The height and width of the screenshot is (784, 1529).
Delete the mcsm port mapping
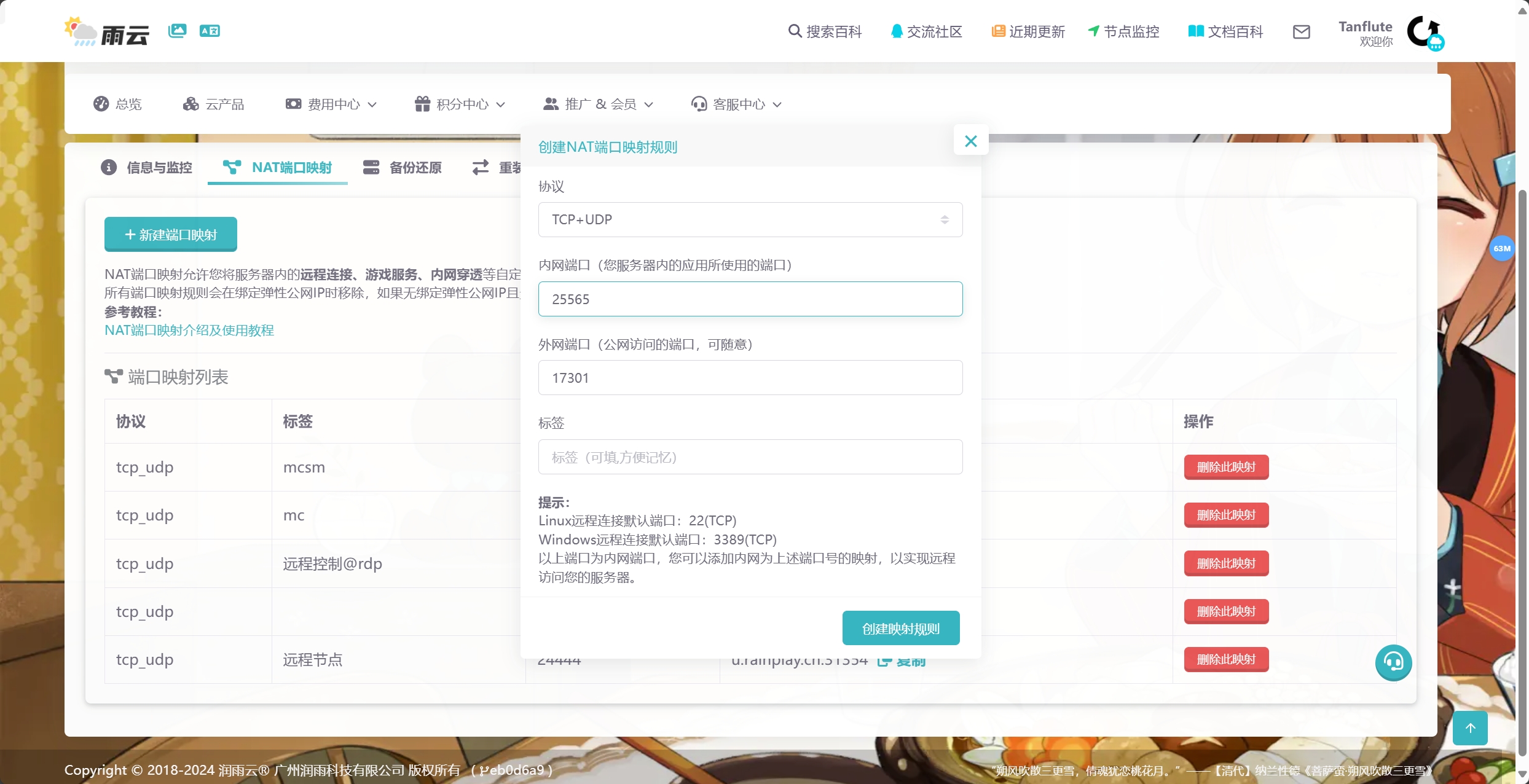1225,467
